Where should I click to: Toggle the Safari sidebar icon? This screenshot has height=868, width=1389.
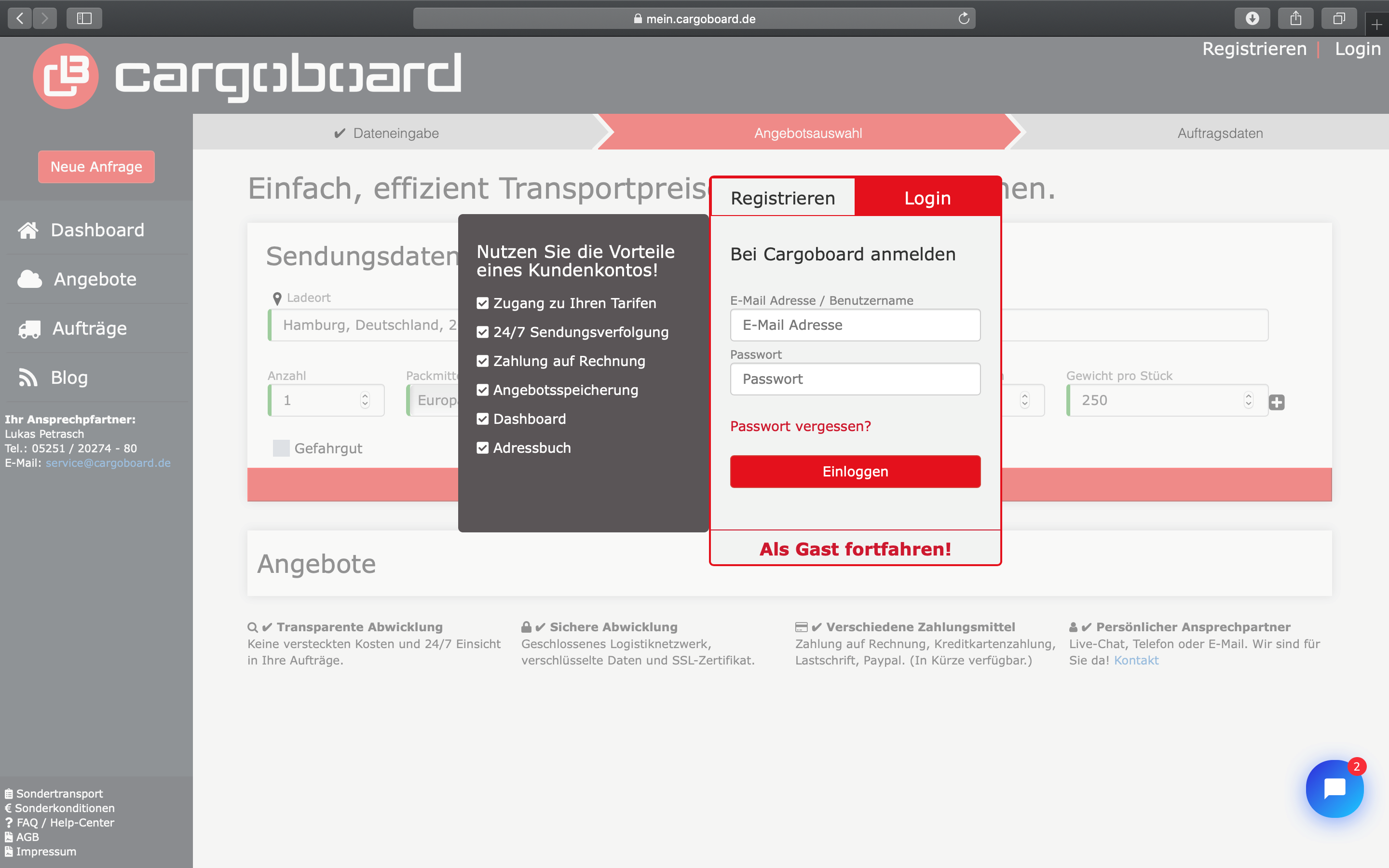coord(84,18)
